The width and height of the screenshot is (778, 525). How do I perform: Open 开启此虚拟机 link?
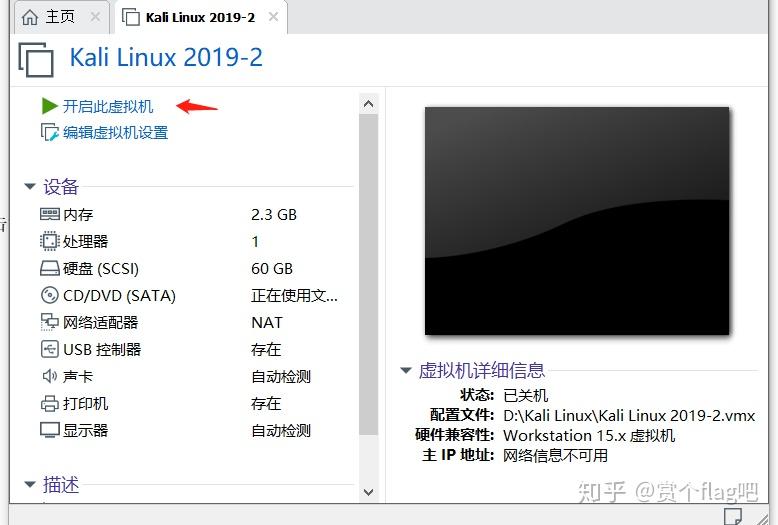coord(108,106)
